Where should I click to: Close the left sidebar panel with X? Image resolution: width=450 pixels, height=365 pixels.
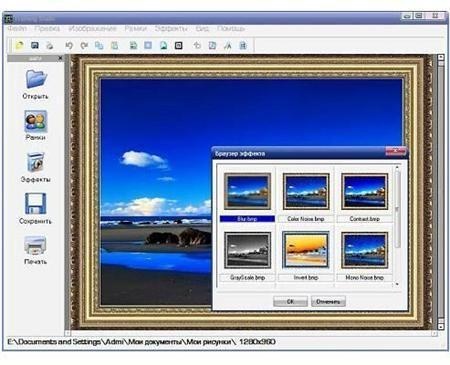60,58
